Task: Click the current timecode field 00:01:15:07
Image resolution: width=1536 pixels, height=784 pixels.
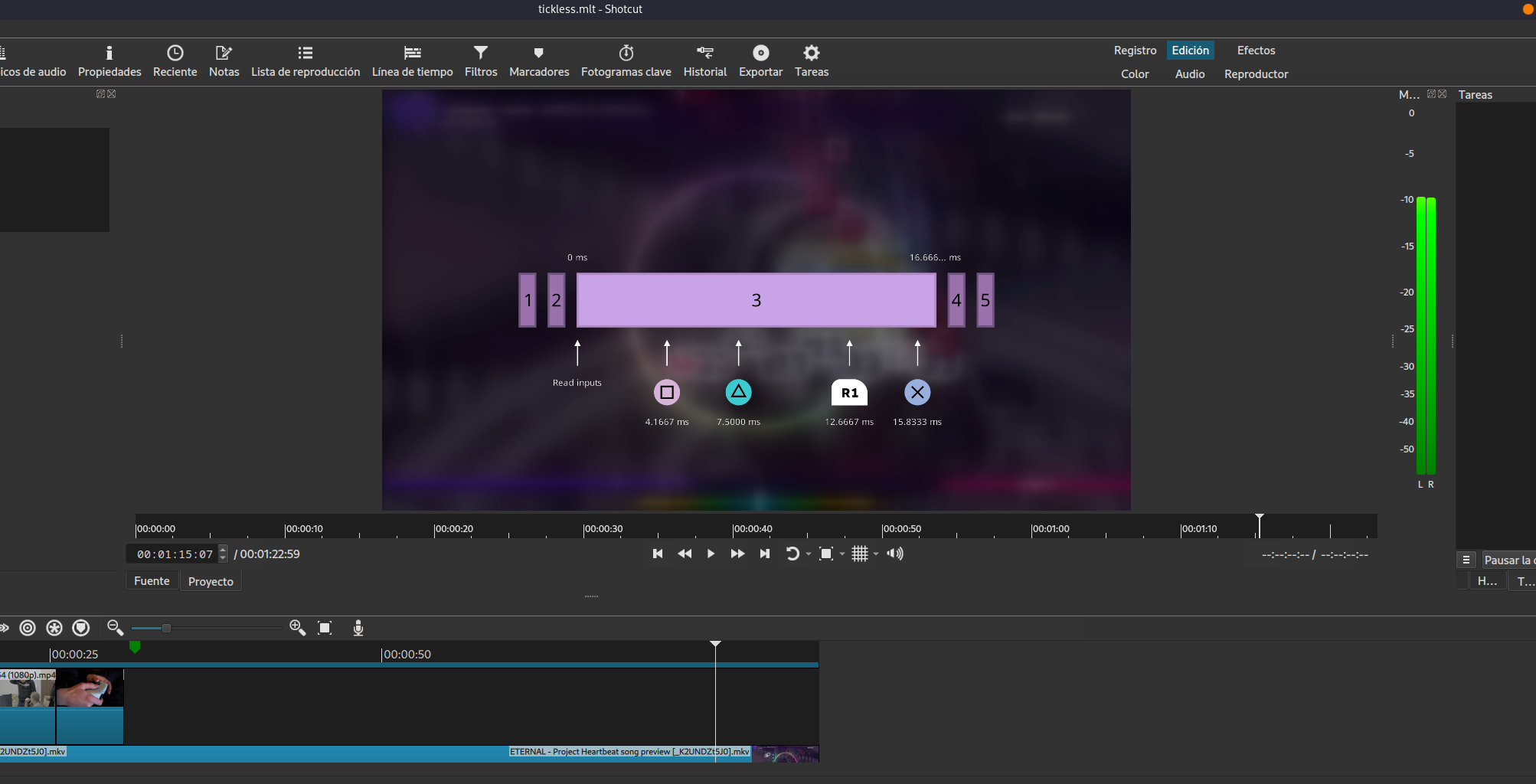Action: tap(174, 554)
